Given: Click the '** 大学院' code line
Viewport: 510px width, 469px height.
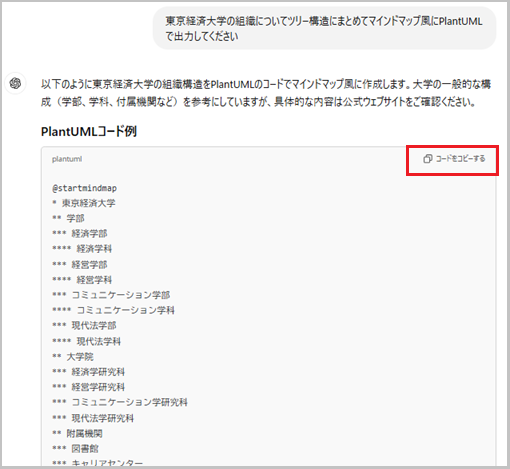Looking at the screenshot, I should click(x=73, y=357).
